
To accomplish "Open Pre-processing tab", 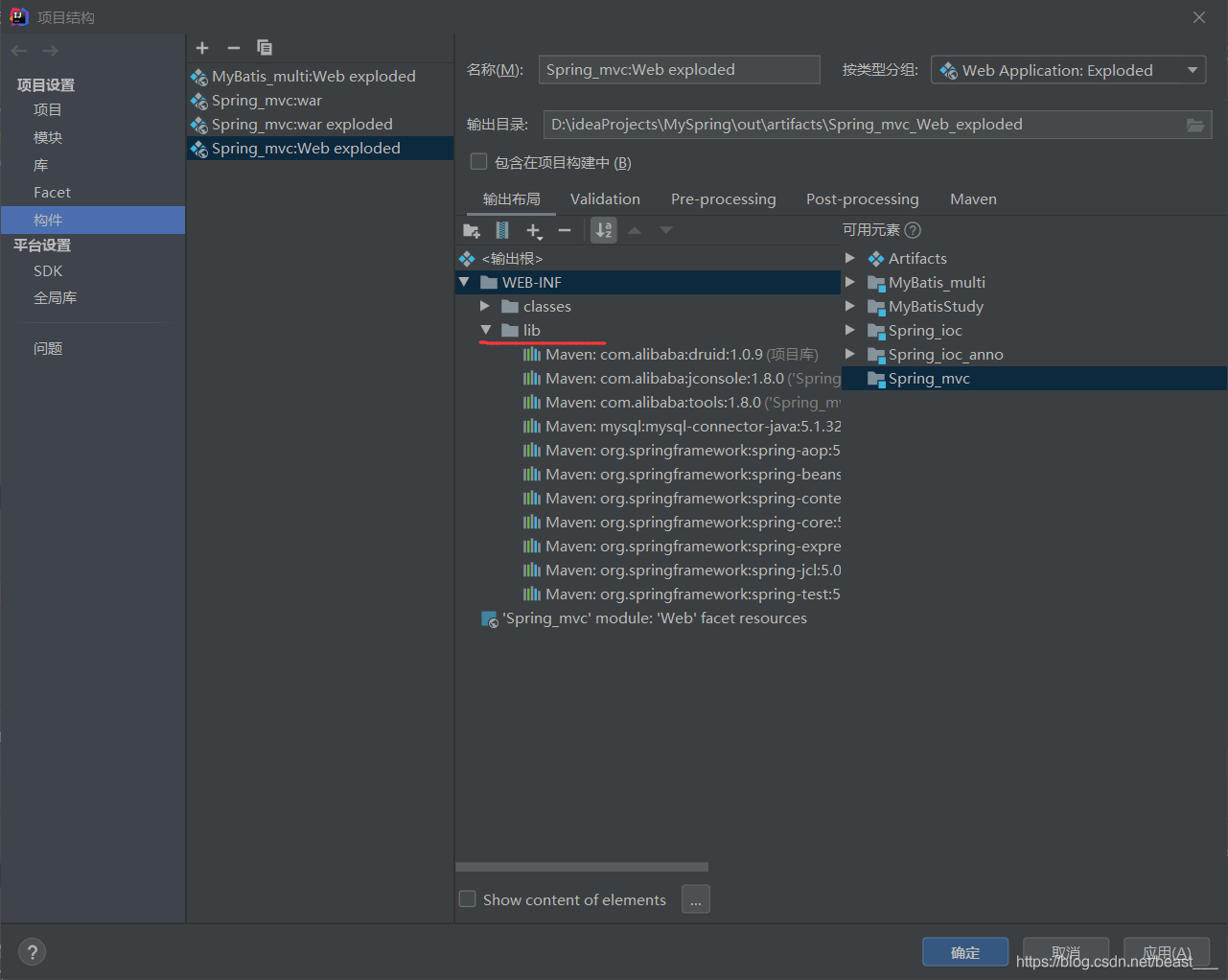I will [724, 198].
